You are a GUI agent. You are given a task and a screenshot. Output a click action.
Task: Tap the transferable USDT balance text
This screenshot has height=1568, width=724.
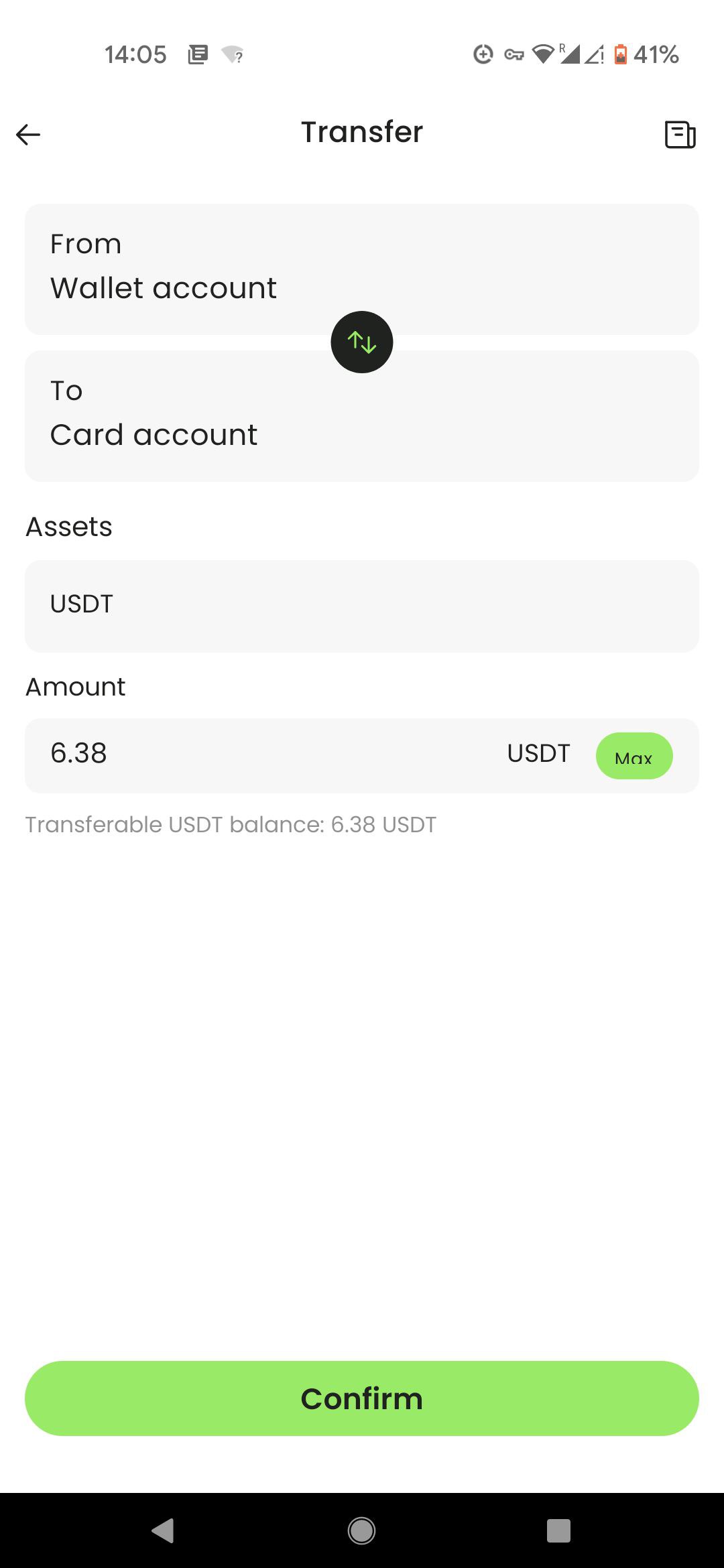(231, 824)
